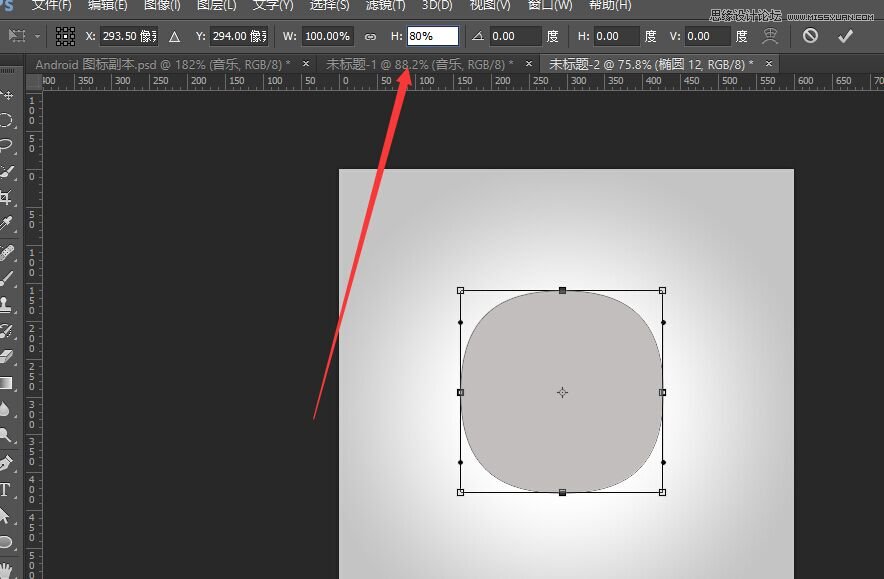Screen dimensions: 884x579
Task: Open the transform tool preset dropdown
Action: click(23, 36)
